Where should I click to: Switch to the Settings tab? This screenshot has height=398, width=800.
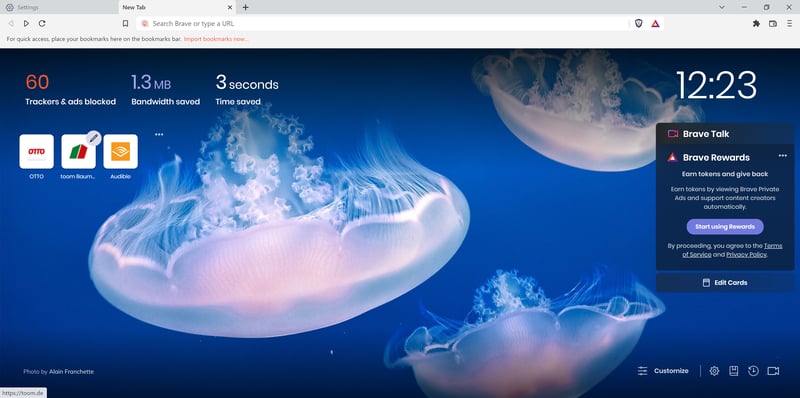click(59, 7)
